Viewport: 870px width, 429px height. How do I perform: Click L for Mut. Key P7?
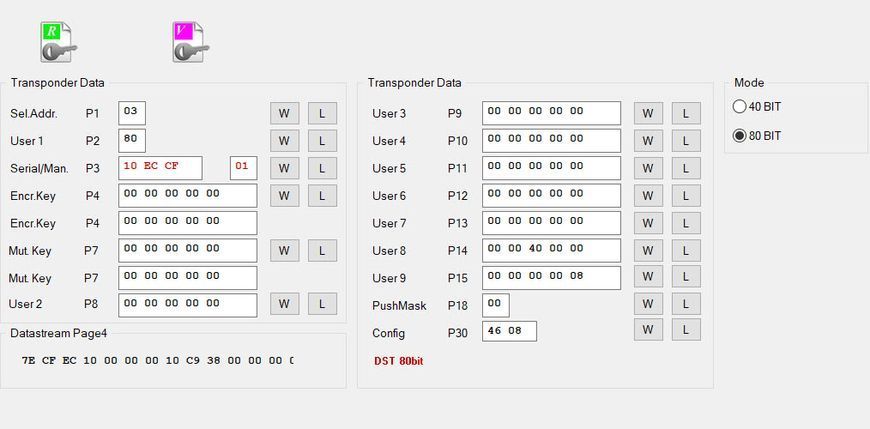322,250
